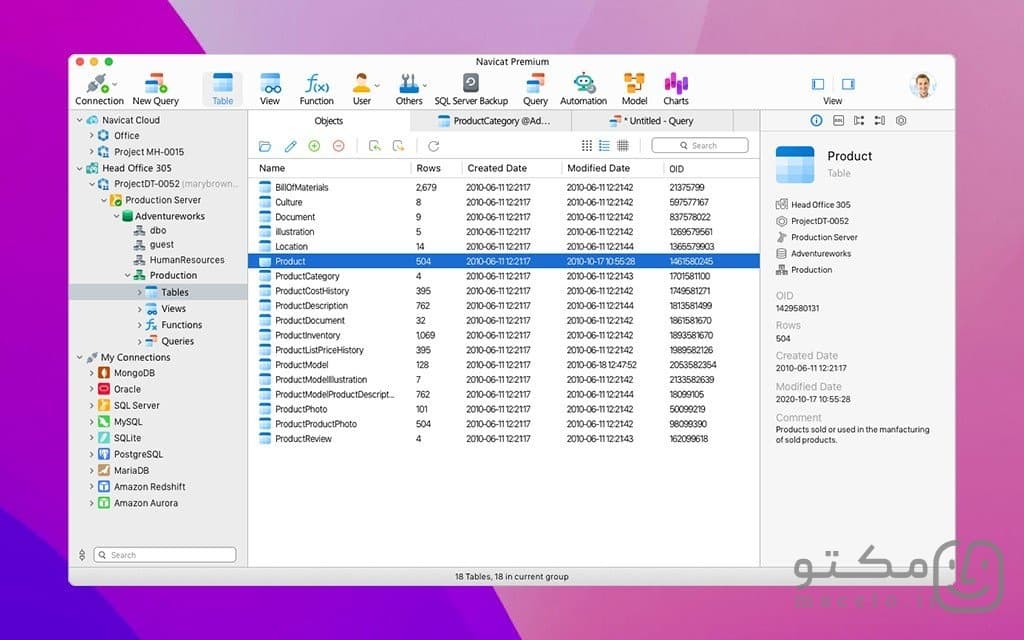Click the settings hexagon icon in info pane
Image resolution: width=1024 pixels, height=640 pixels.
click(901, 120)
